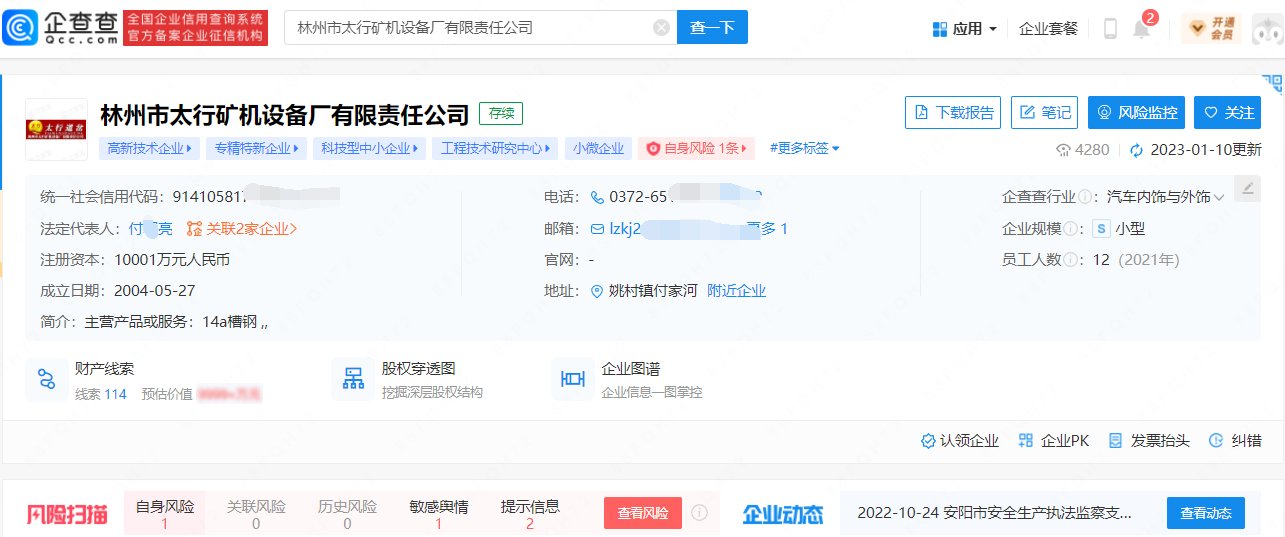Click the phone icon beside 电话
This screenshot has height=537, width=1285.
[598, 198]
